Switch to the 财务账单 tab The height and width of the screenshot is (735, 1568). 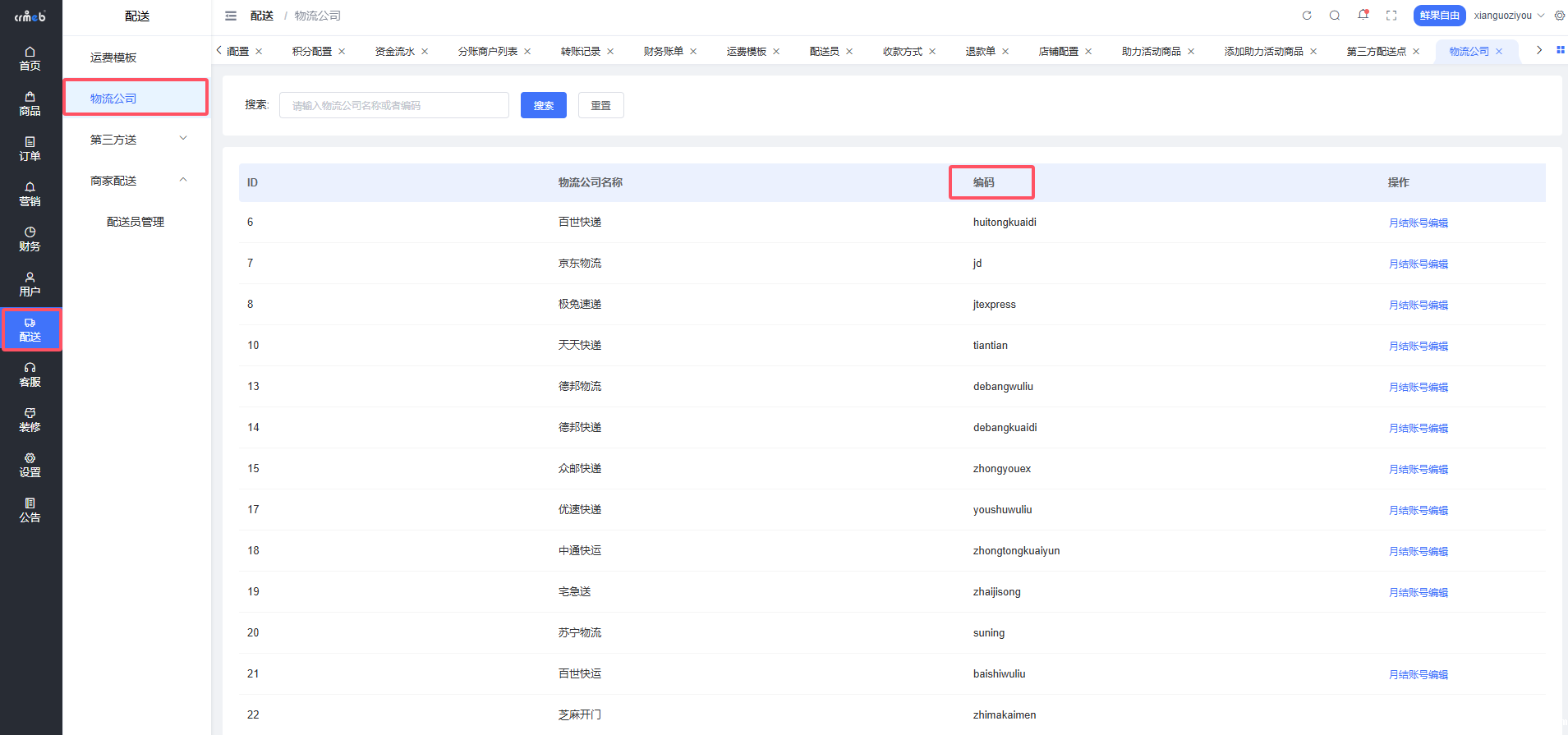tap(663, 51)
